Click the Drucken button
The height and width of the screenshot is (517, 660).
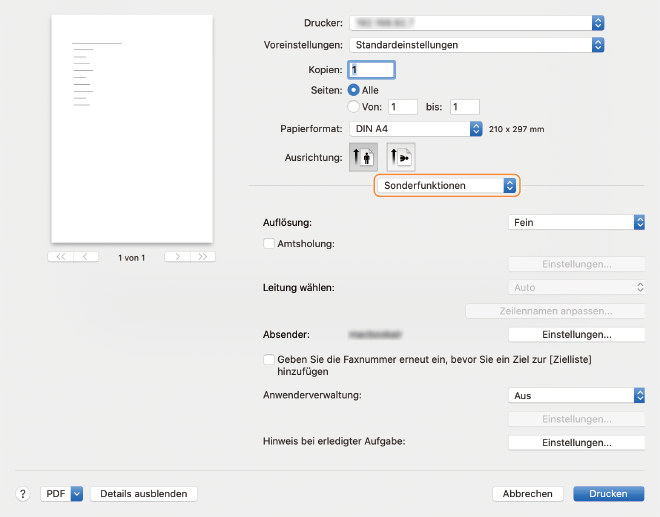click(x=608, y=494)
